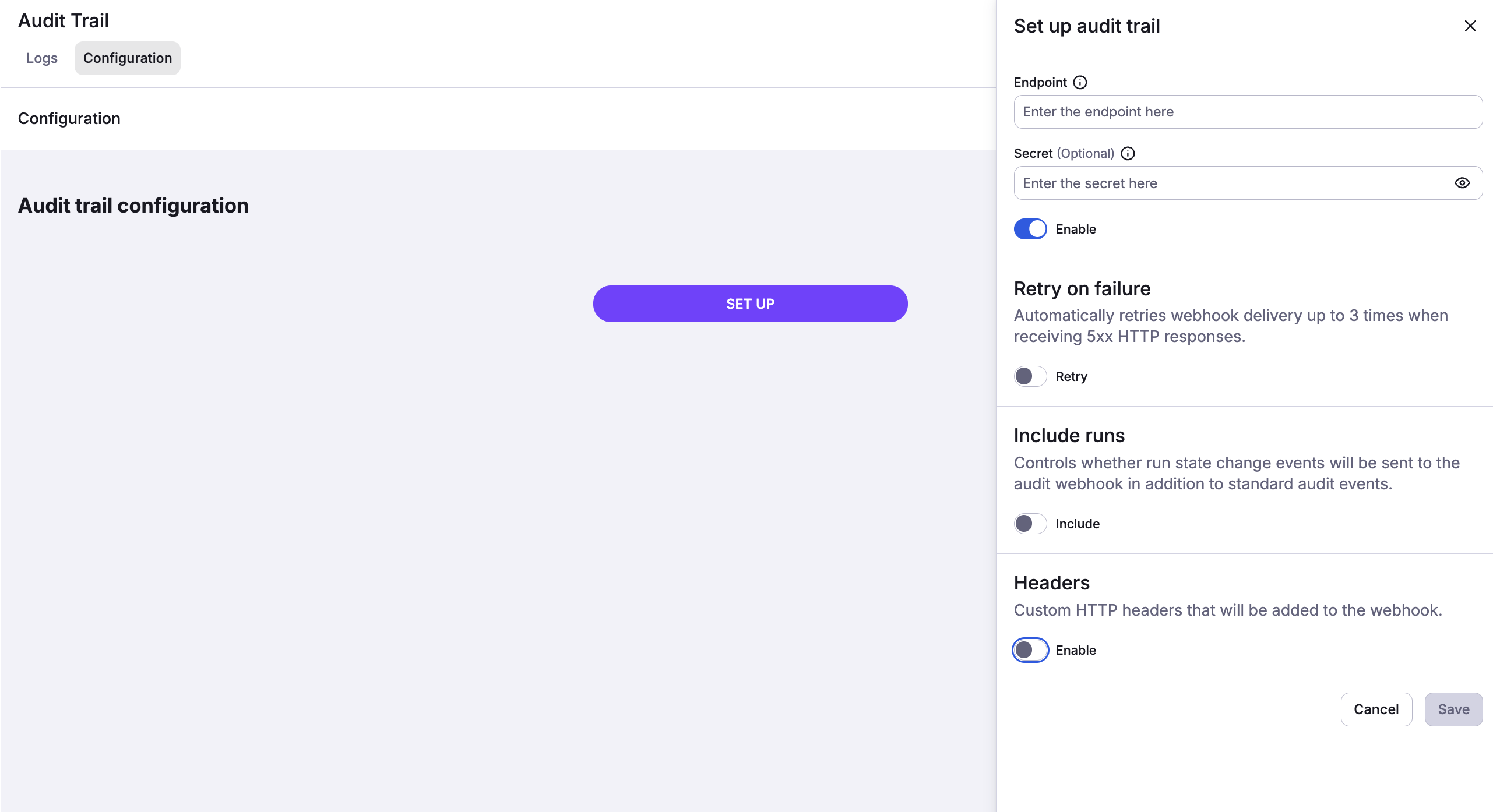Screen dimensions: 1493x812
Task: Turn on the Include runs toggle
Action: coord(1030,524)
